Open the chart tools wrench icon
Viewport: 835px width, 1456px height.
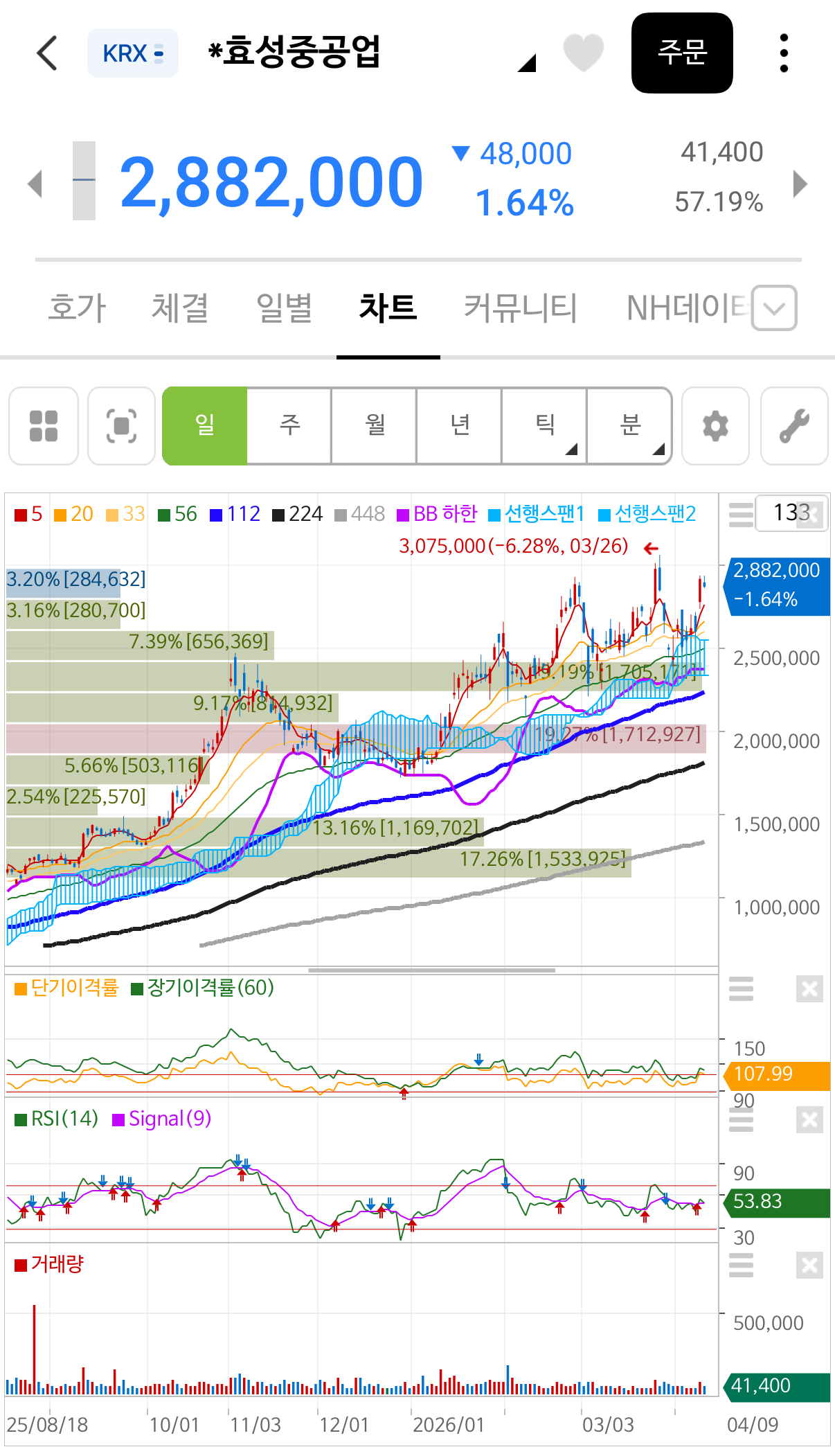click(x=794, y=426)
